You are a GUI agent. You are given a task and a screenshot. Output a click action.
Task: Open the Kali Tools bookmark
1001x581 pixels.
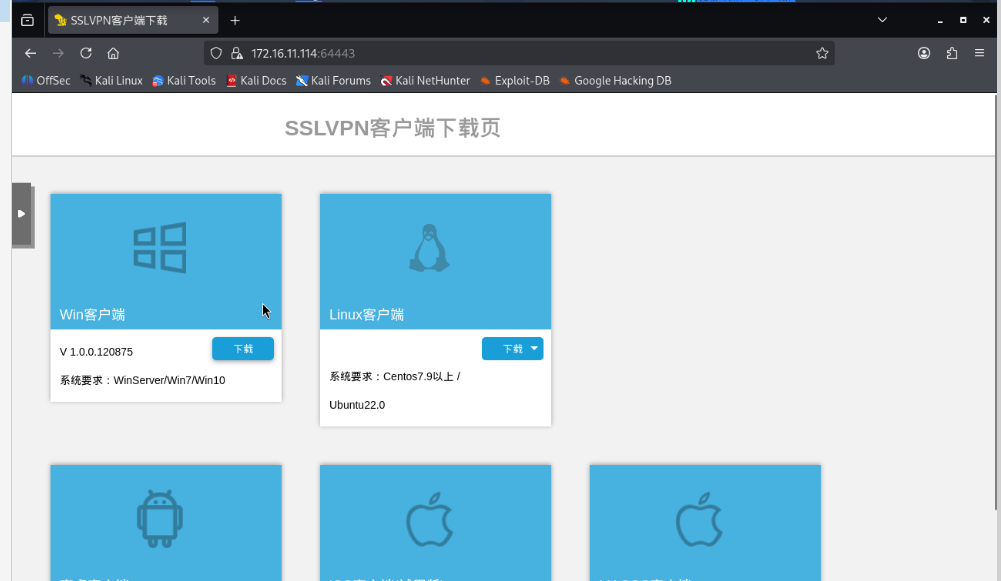[x=184, y=80]
